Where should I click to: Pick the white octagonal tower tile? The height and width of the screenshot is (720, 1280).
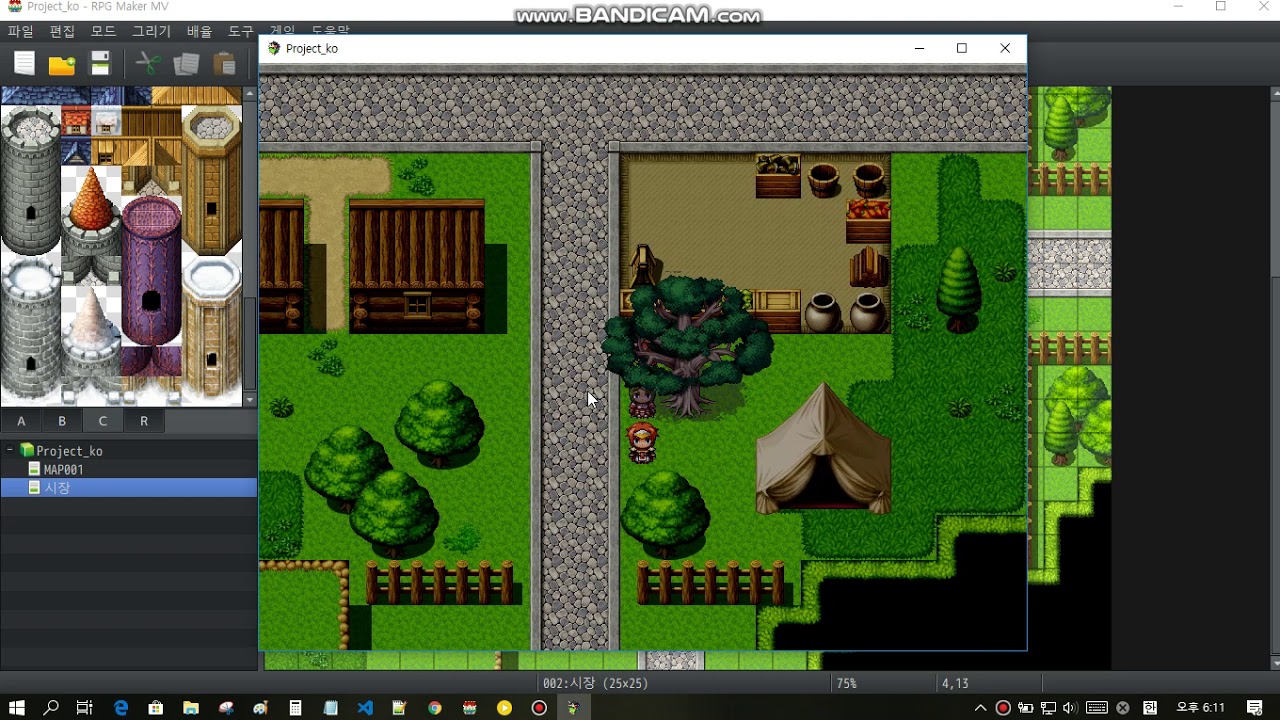pos(211,330)
